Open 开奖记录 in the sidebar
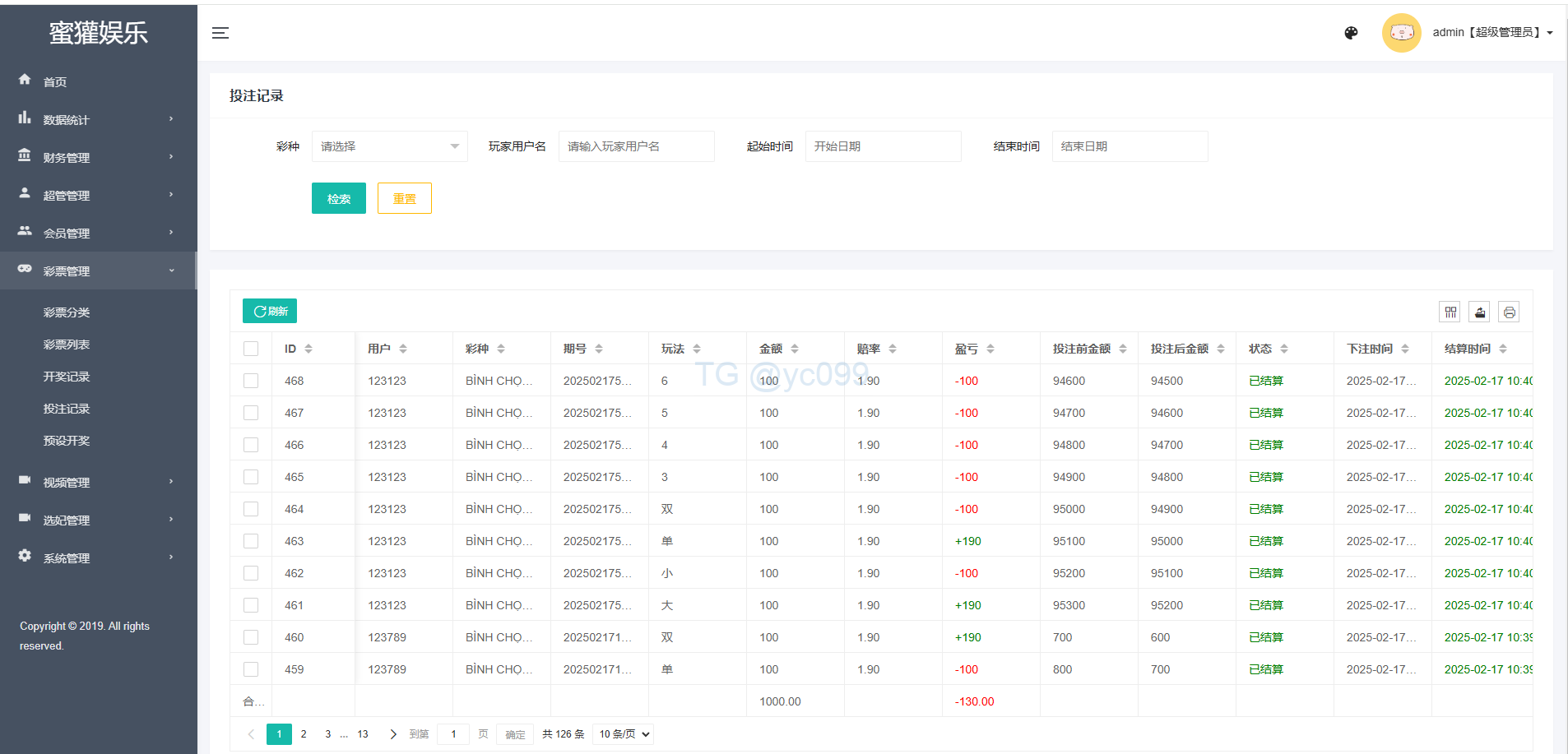1568x754 pixels. click(67, 377)
